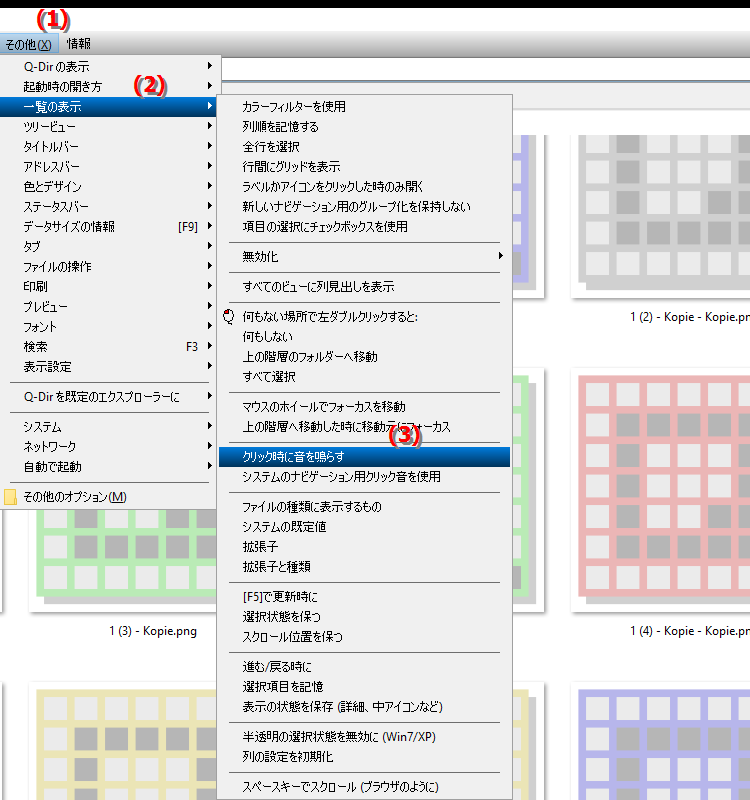Open the 自動で起動 submenu
Image resolution: width=750 pixels, height=800 pixels.
110,466
